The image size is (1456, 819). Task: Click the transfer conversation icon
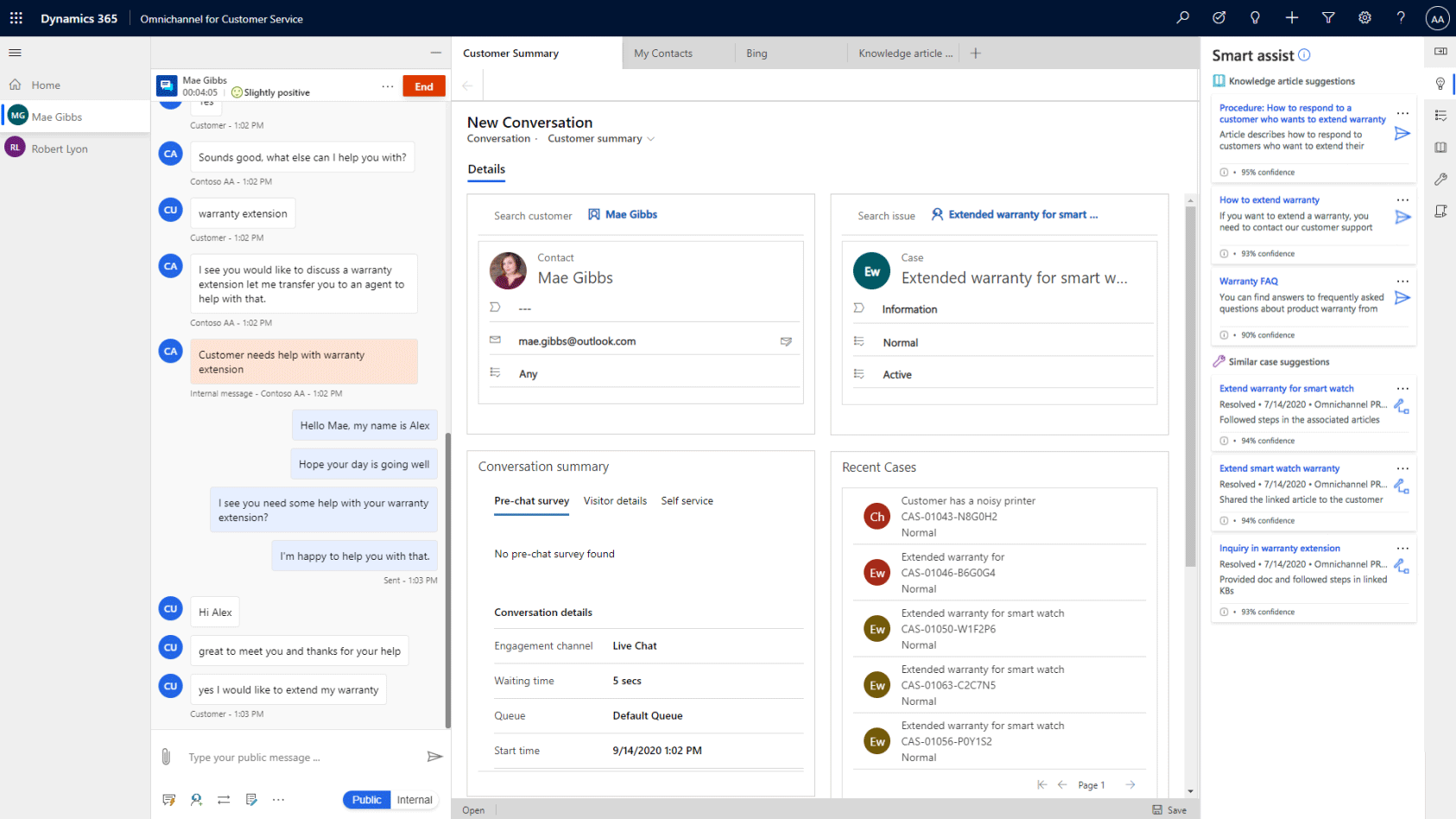point(224,800)
